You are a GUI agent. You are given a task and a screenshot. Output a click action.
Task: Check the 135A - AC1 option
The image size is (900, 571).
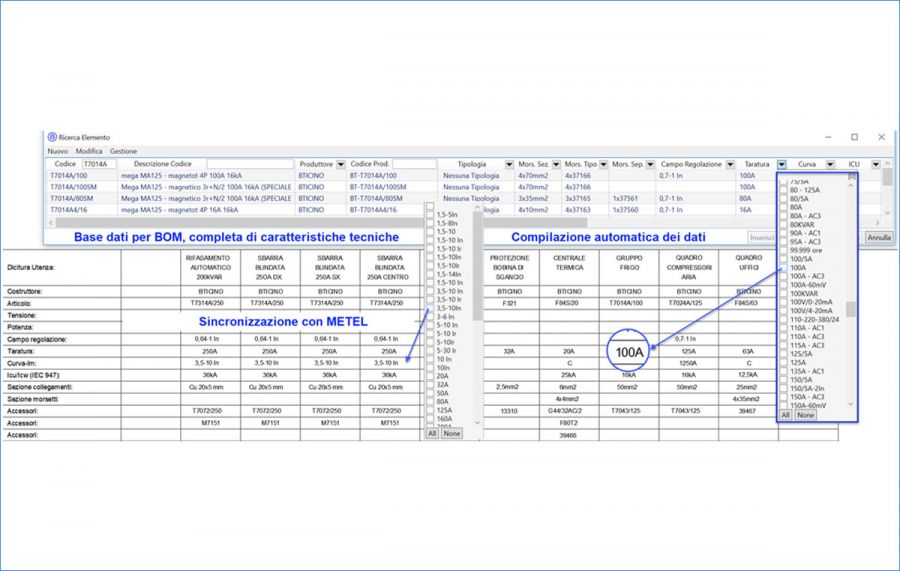pyautogui.click(x=783, y=371)
